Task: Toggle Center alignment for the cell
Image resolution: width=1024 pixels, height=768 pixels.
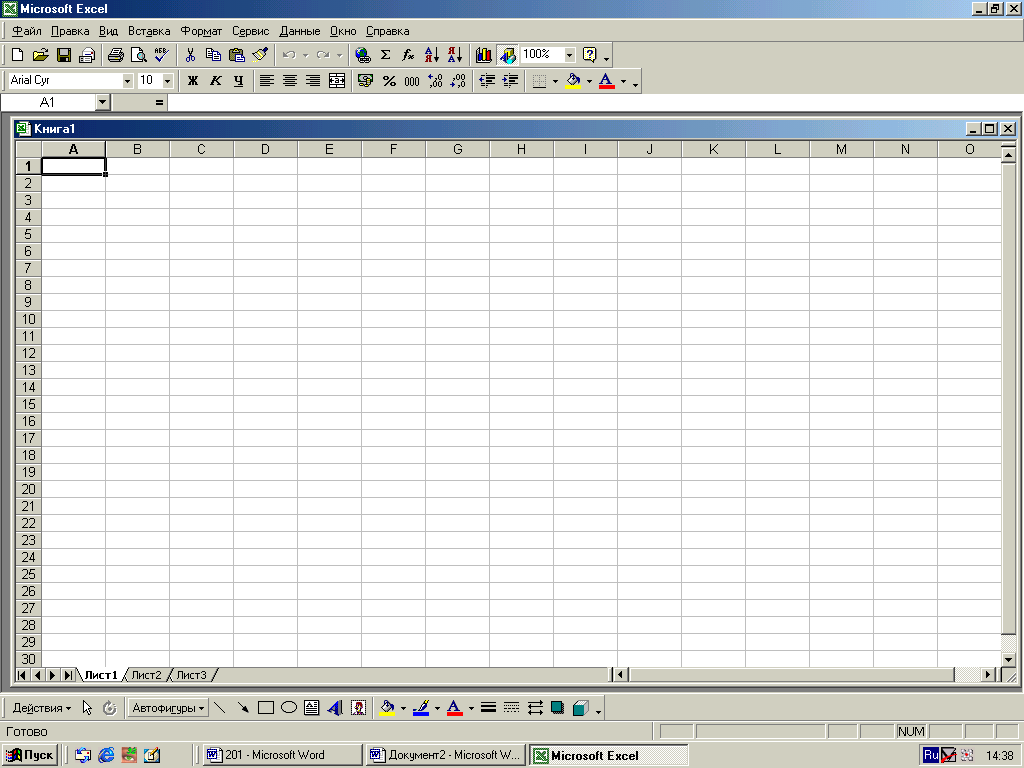Action: point(290,81)
